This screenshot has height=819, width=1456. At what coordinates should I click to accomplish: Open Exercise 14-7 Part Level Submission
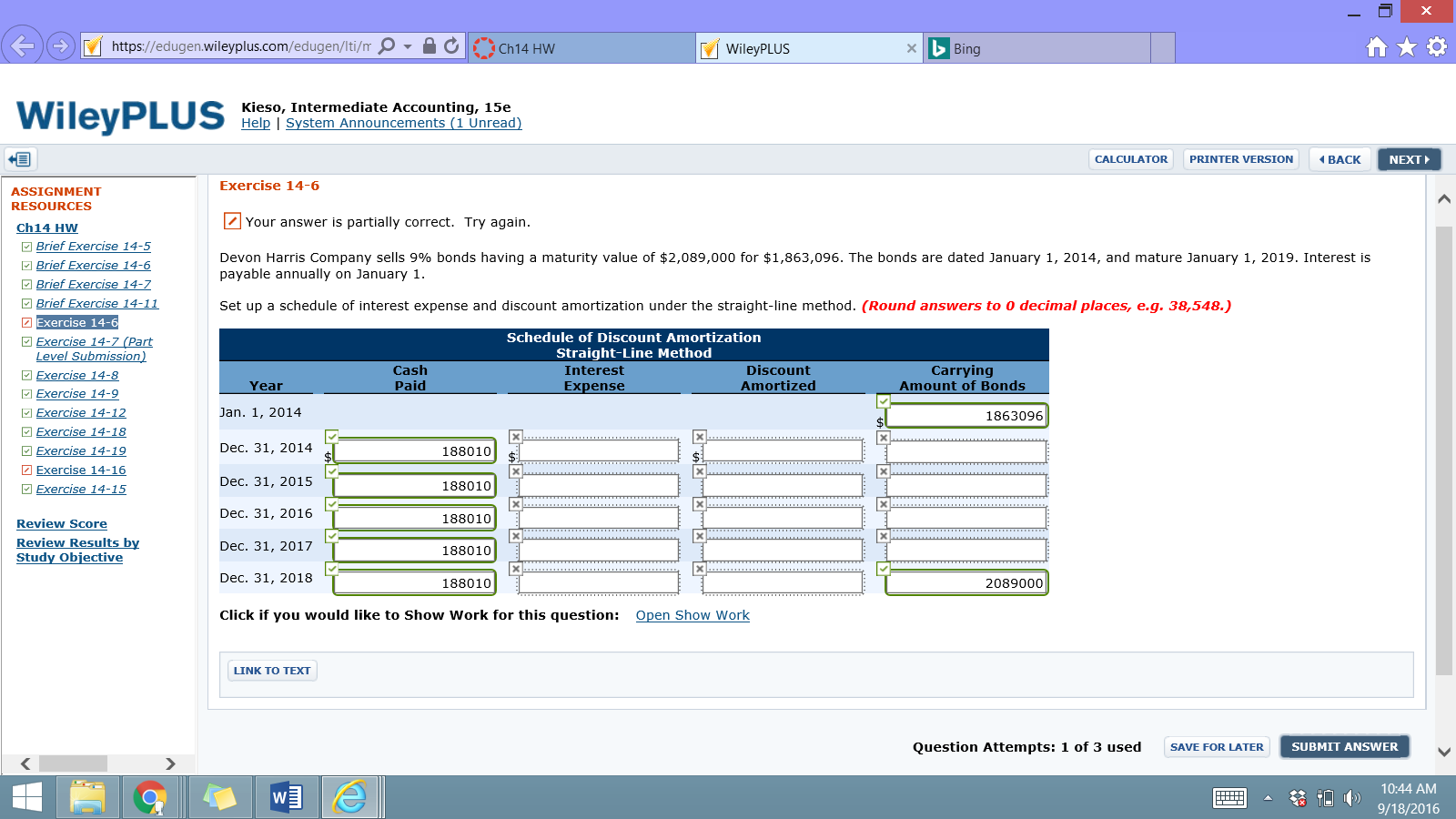[x=95, y=349]
